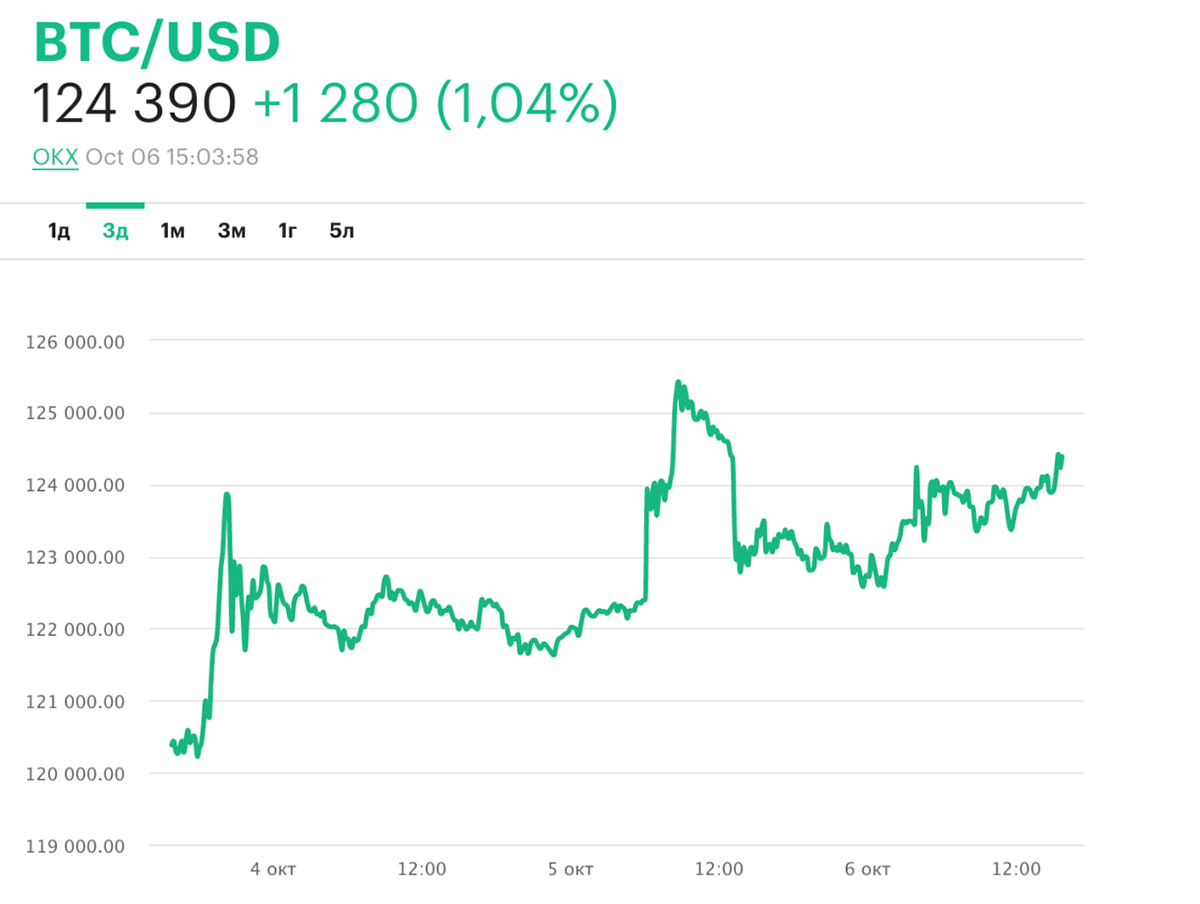The height and width of the screenshot is (904, 1200).
Task: Click the 5 окт date marker
Action: pyautogui.click(x=571, y=869)
